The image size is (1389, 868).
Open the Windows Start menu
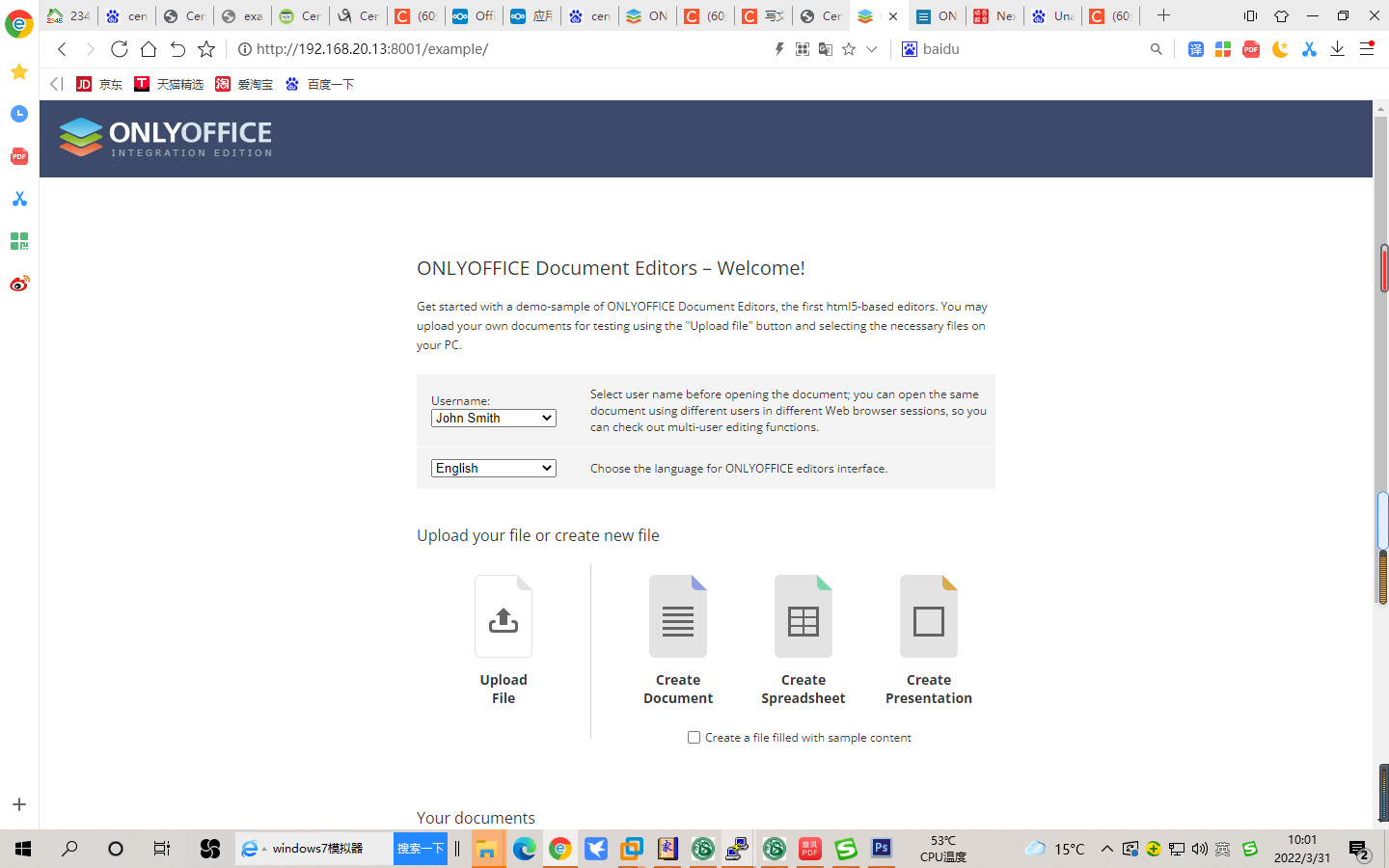23,849
